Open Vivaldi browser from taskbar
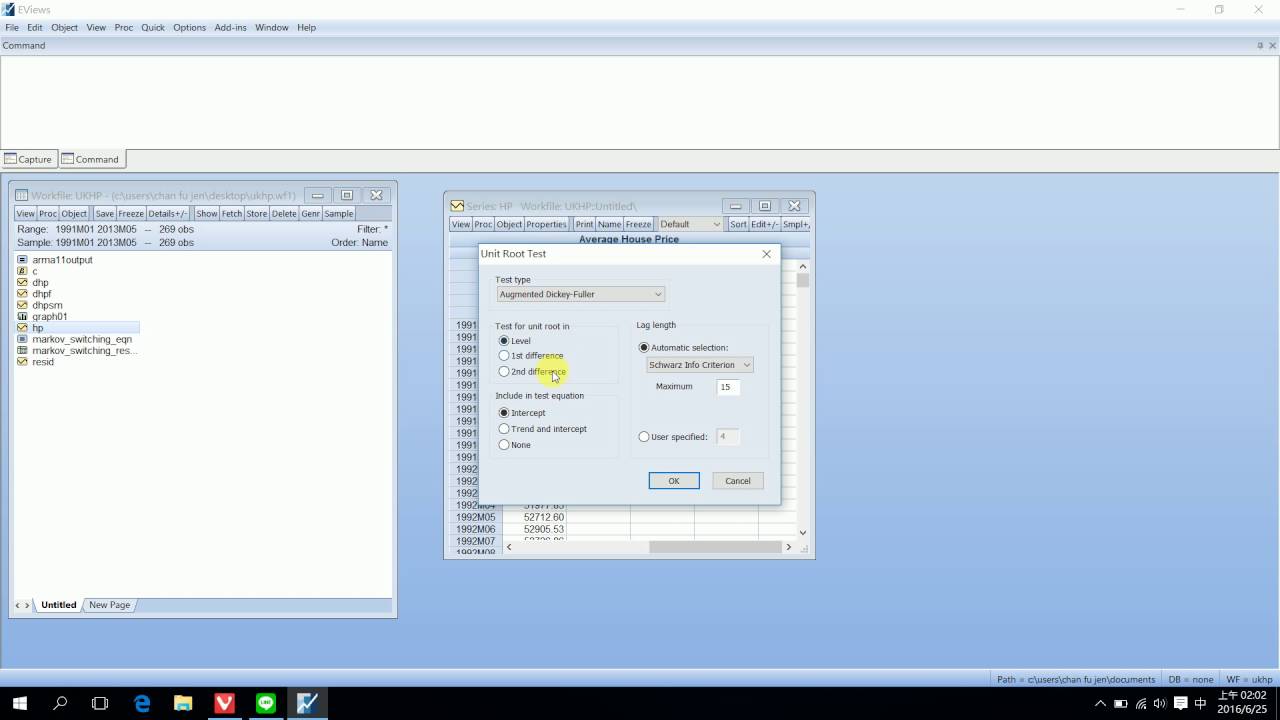Viewport: 1280px width, 720px height. pyautogui.click(x=224, y=703)
